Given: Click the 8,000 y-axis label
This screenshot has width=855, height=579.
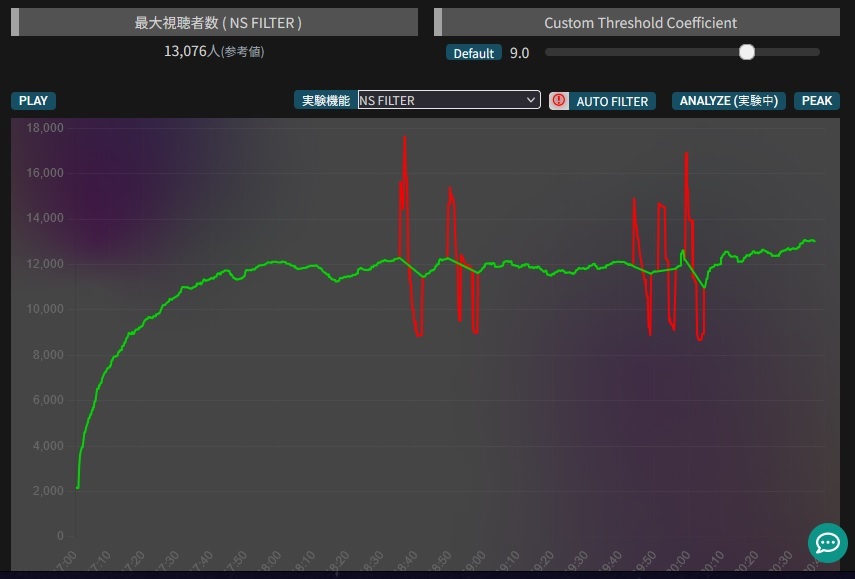Looking at the screenshot, I should point(48,355).
